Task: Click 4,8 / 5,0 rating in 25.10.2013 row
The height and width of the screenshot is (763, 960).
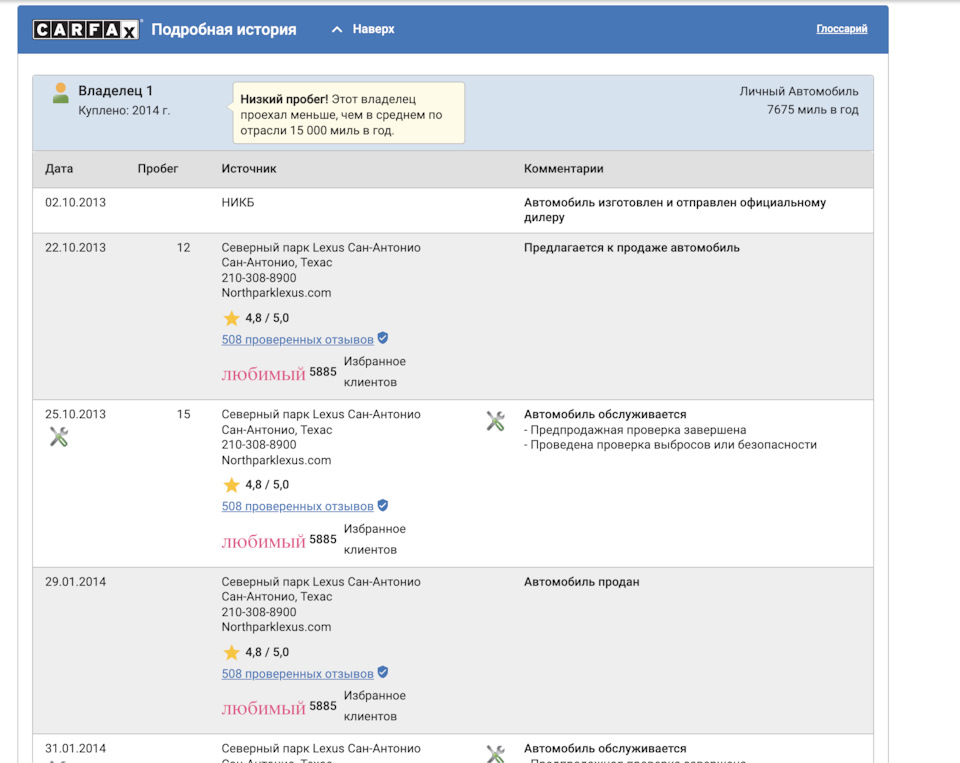Action: [267, 484]
